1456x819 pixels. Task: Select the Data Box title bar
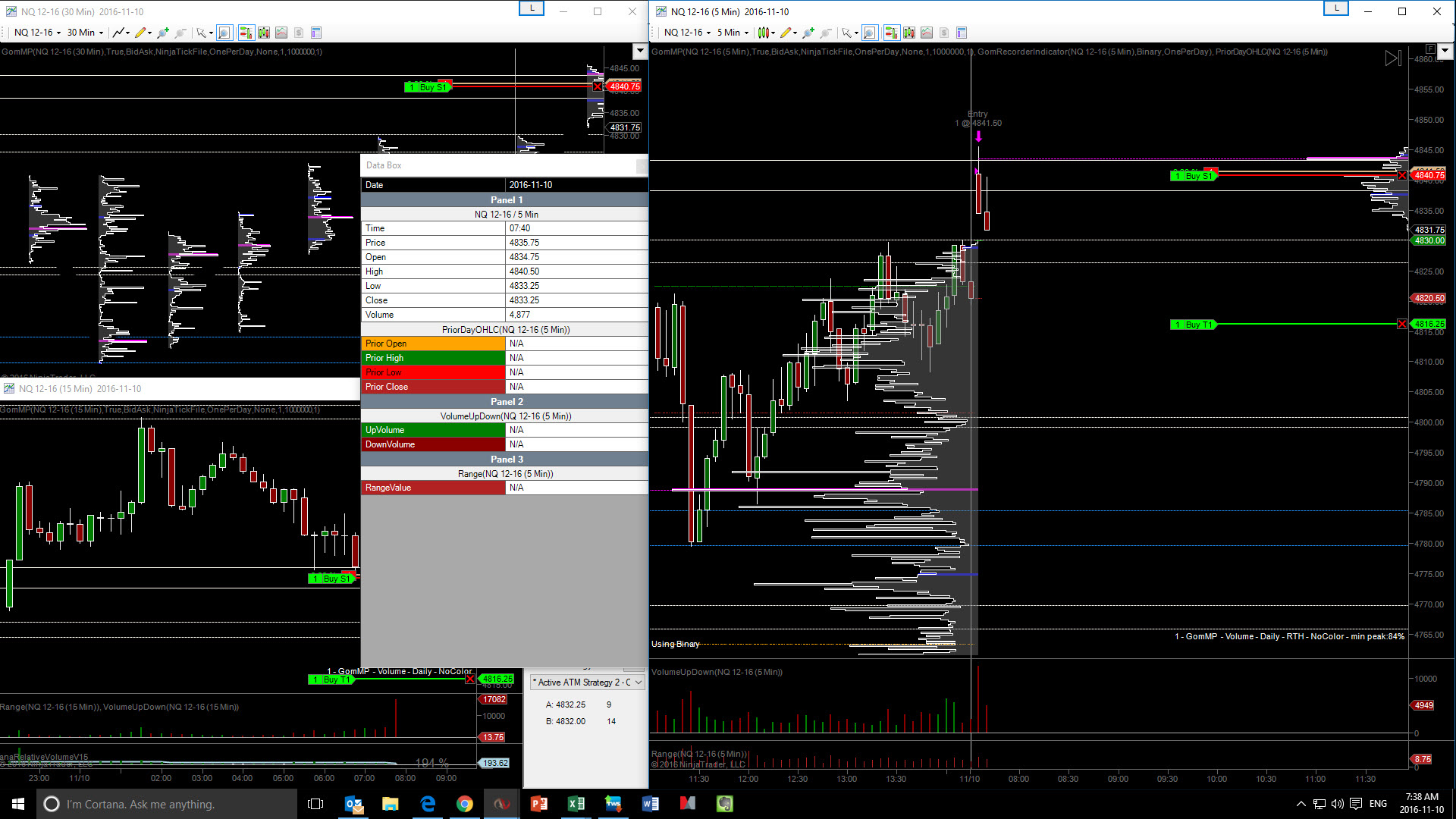click(505, 165)
